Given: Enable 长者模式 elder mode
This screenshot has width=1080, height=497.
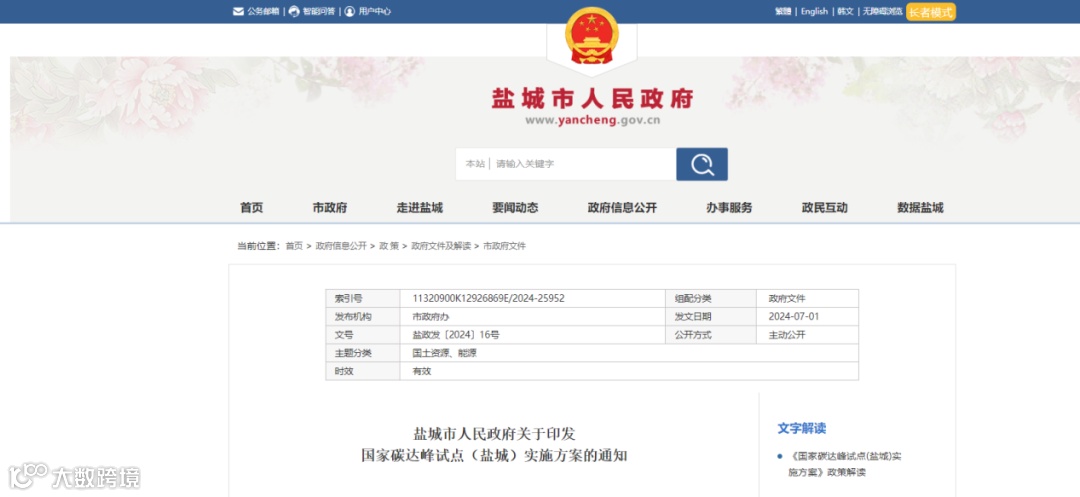Looking at the screenshot, I should [x=931, y=12].
